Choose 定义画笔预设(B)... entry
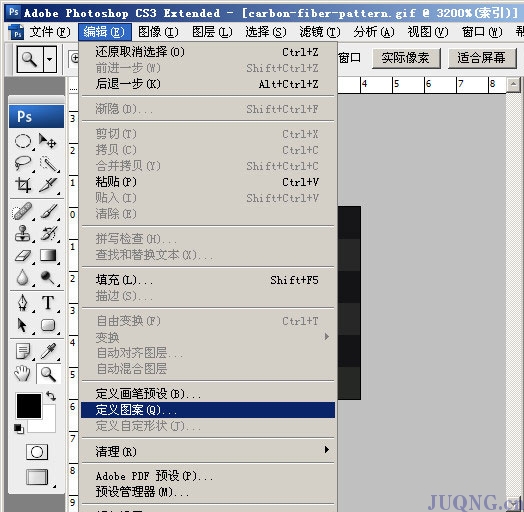This screenshot has height=512, width=524. tap(208, 394)
